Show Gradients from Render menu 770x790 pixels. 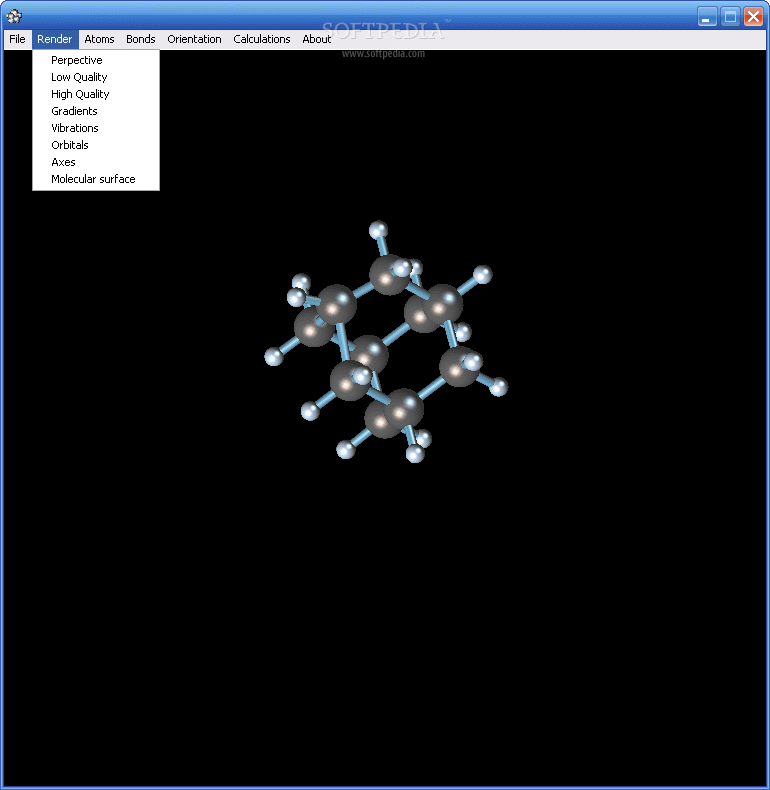[96, 111]
